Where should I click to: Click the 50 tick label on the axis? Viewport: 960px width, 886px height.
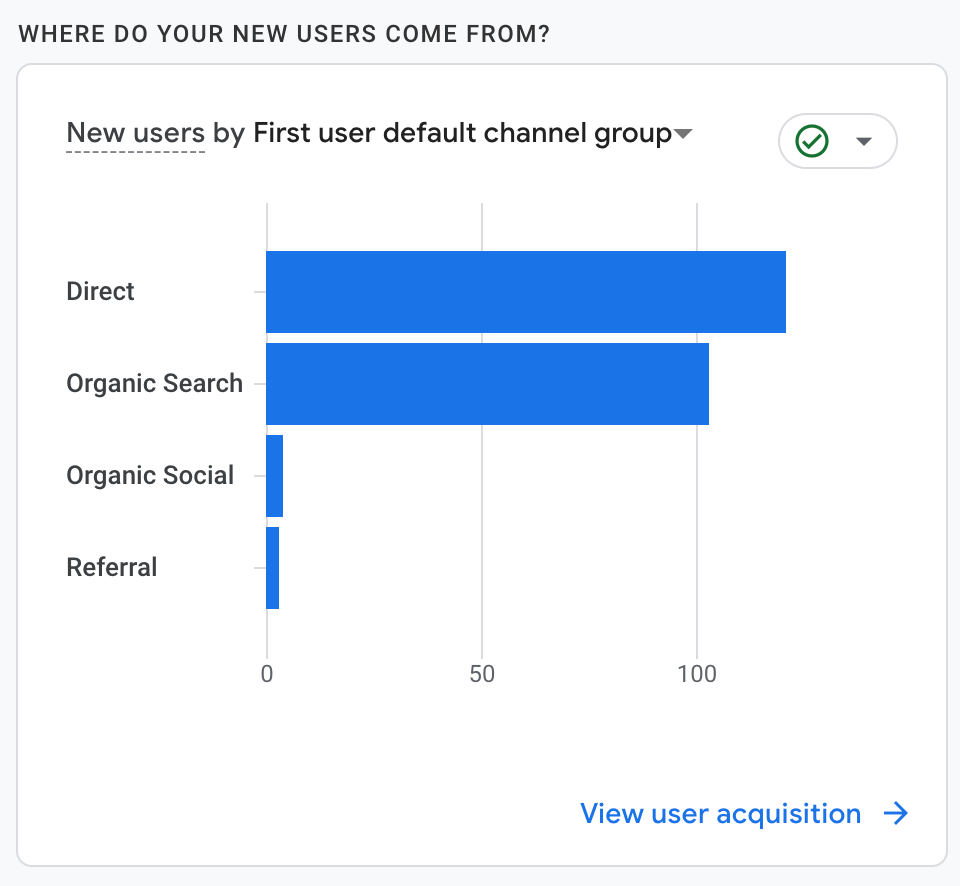482,674
